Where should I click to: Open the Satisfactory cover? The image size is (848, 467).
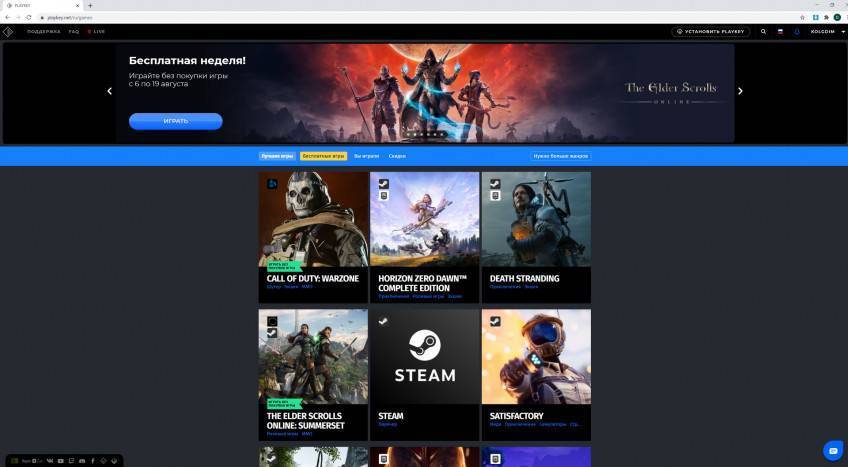(x=536, y=357)
